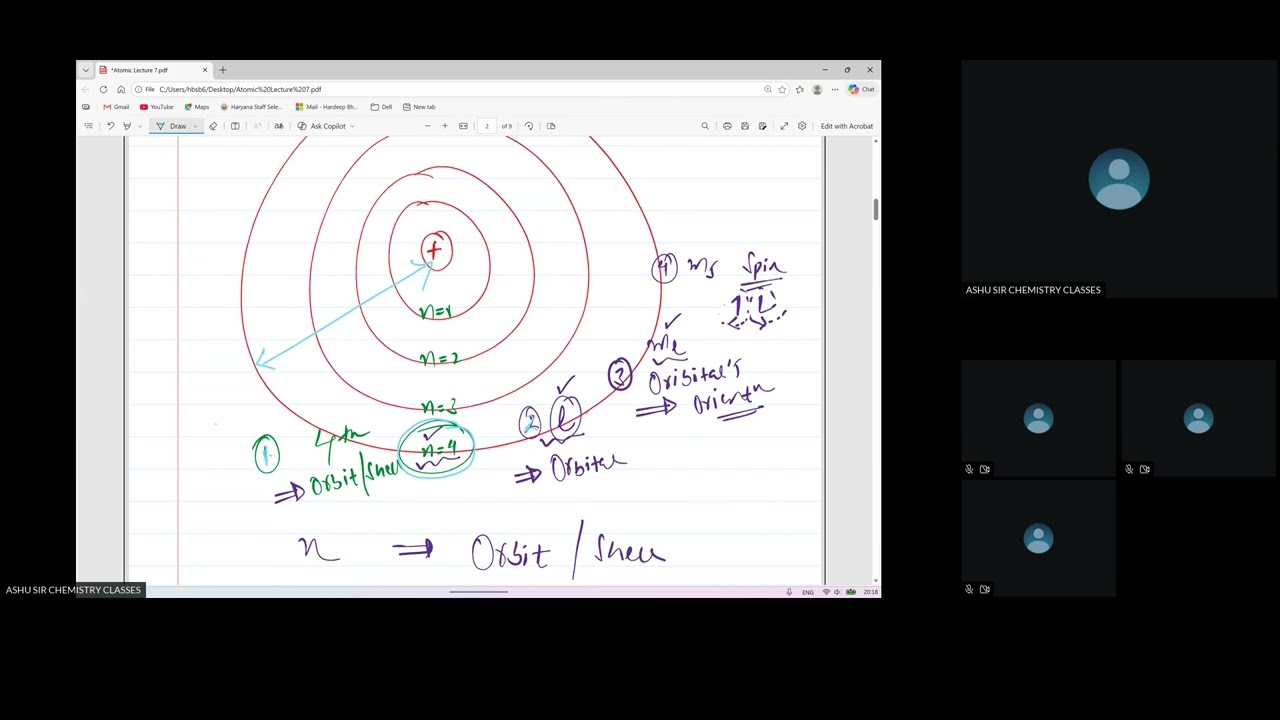Open the Gmail bookmark
1280x720 pixels.
116,107
